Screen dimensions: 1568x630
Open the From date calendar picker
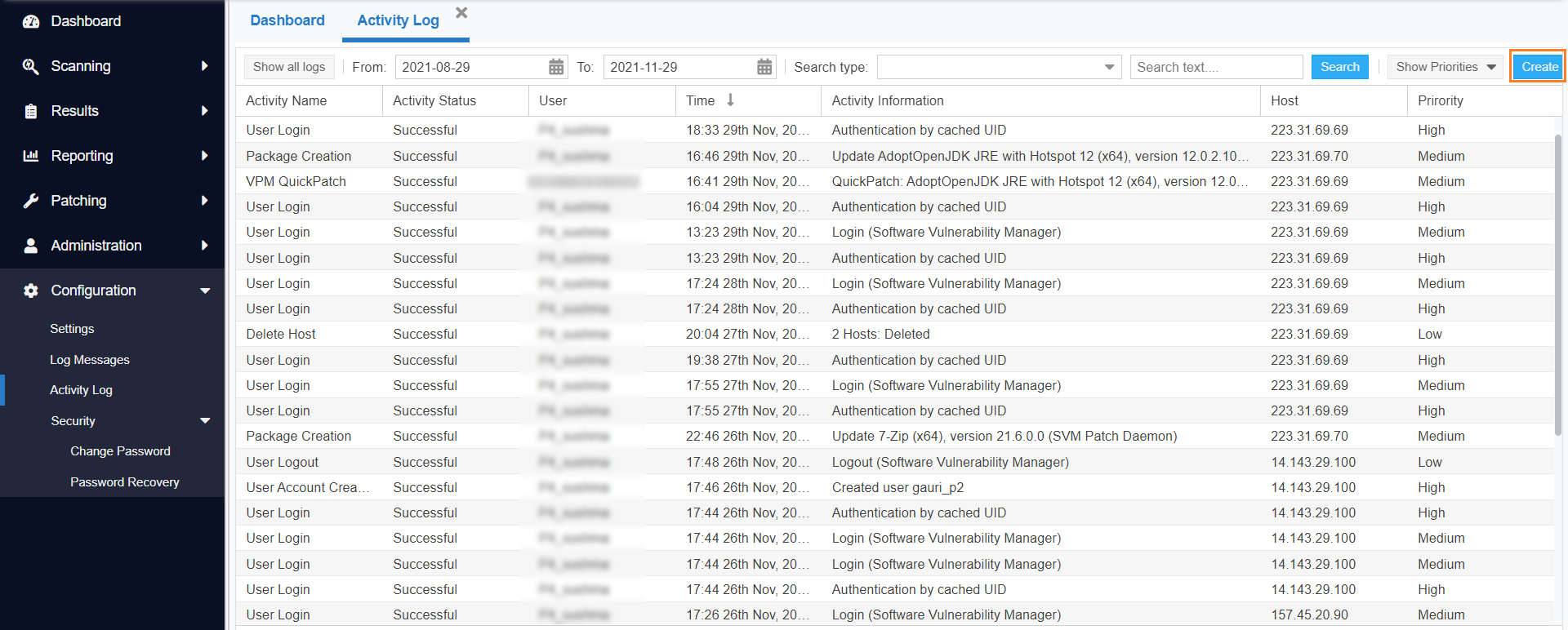pyautogui.click(x=556, y=67)
